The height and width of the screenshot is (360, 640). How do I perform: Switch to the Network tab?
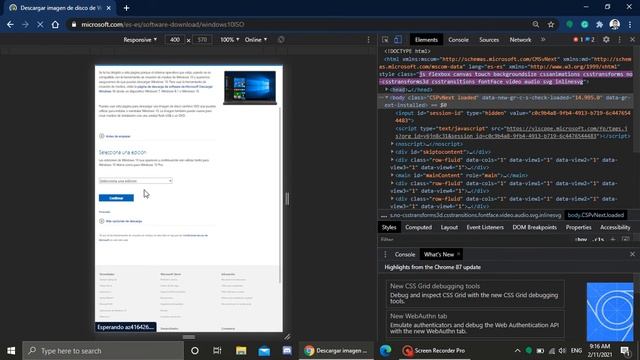point(520,40)
